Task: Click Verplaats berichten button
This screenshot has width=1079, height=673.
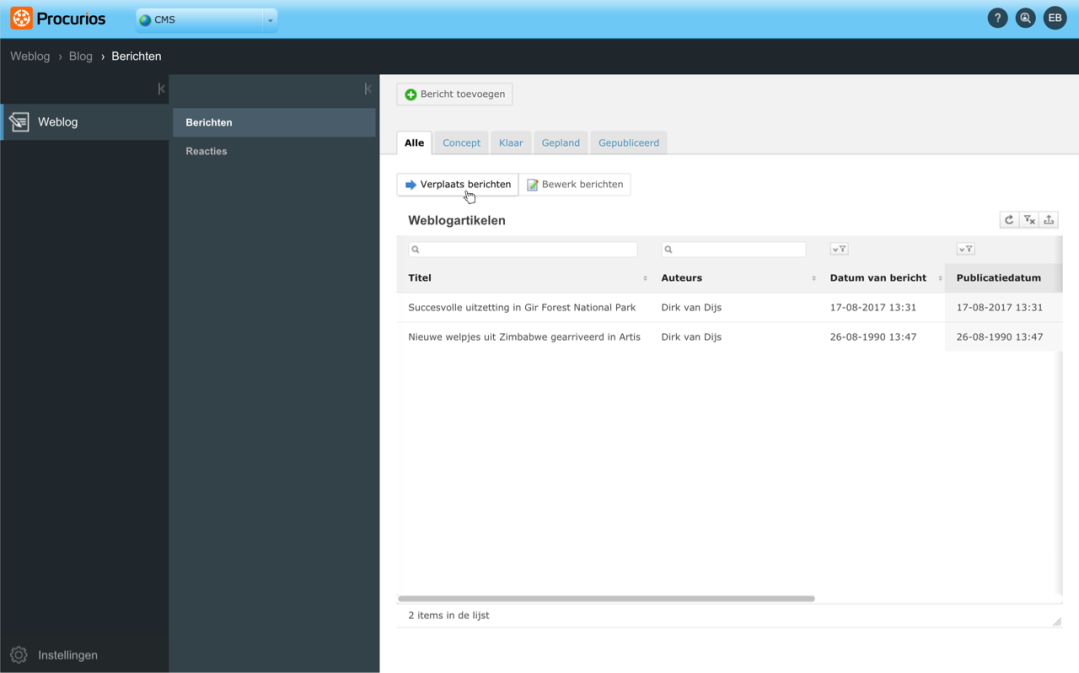Action: click(x=458, y=184)
